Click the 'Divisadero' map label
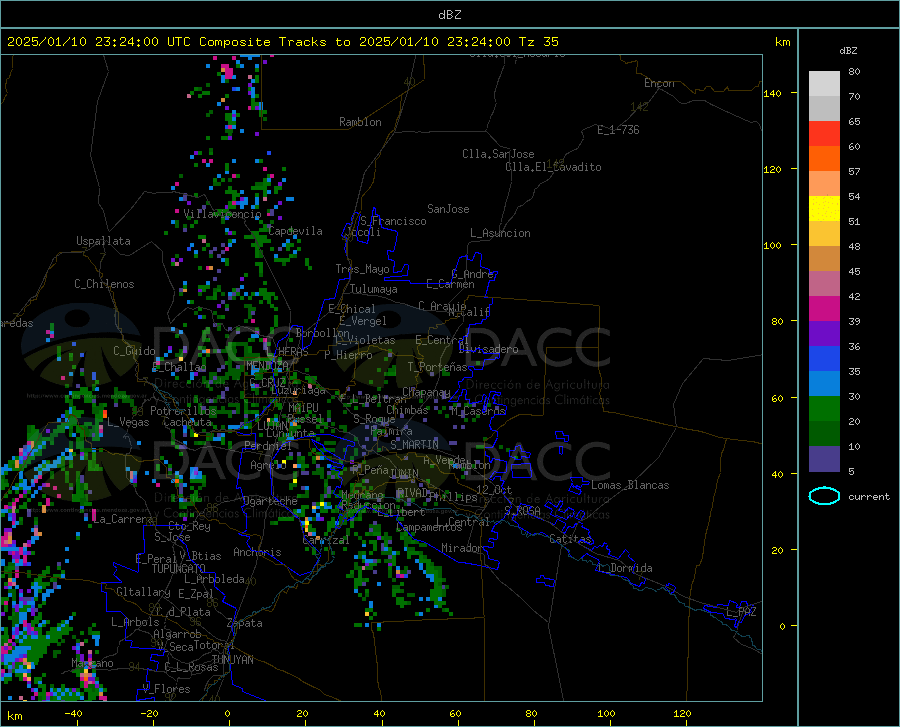 [488, 349]
